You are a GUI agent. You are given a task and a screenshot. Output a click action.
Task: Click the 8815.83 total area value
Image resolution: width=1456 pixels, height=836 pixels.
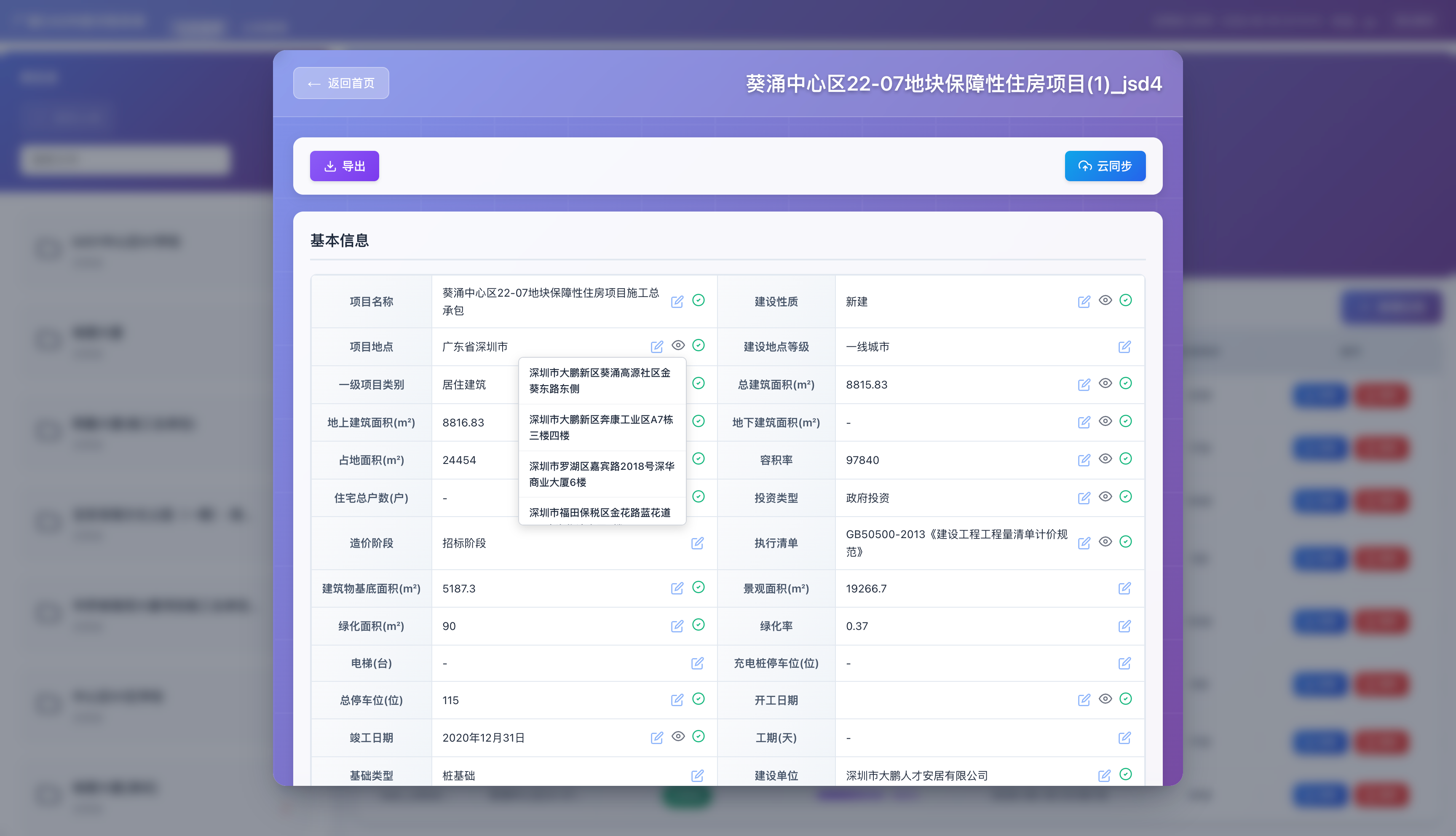pyautogui.click(x=867, y=385)
